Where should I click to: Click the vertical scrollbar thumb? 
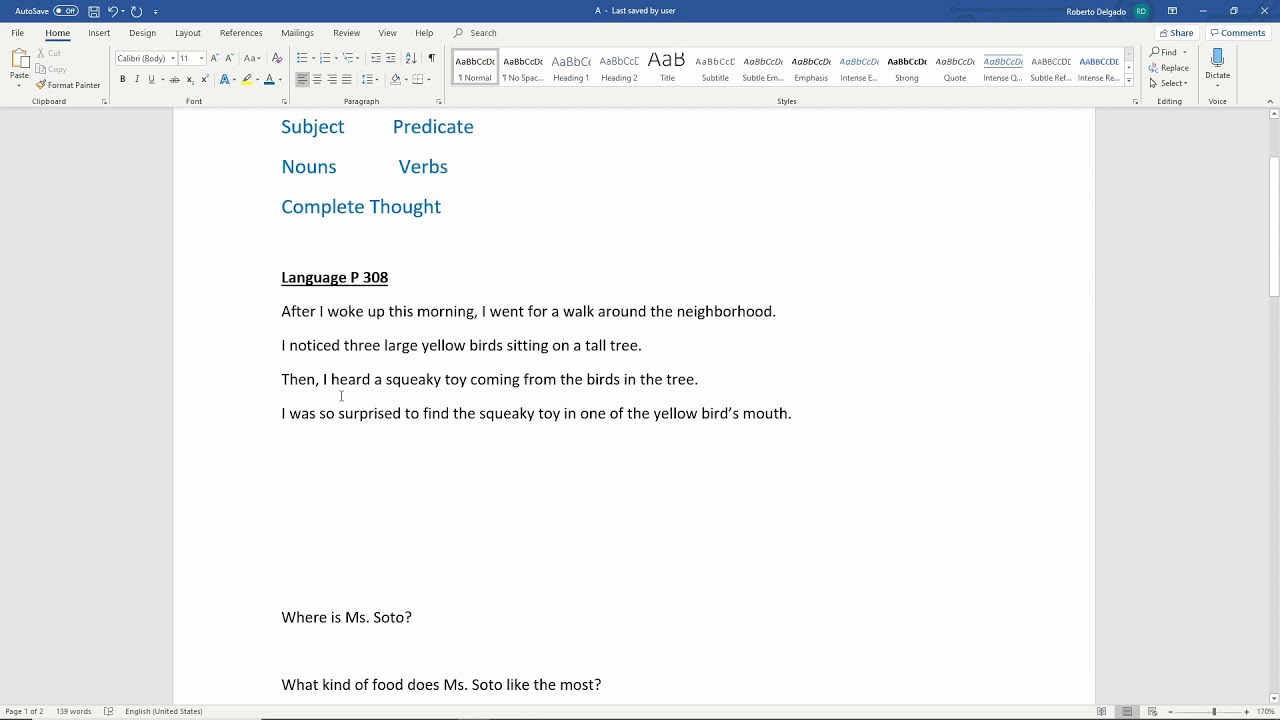pyautogui.click(x=1274, y=226)
